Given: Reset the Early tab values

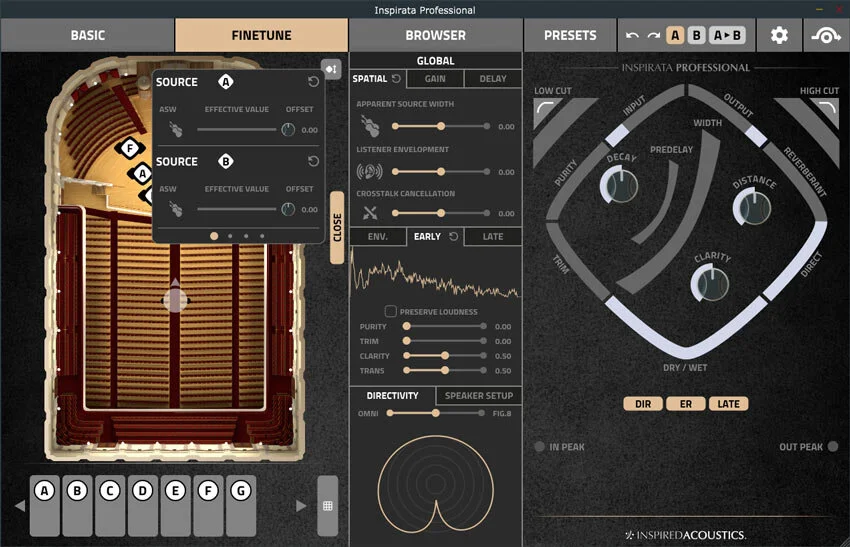Looking at the screenshot, I should 454,236.
